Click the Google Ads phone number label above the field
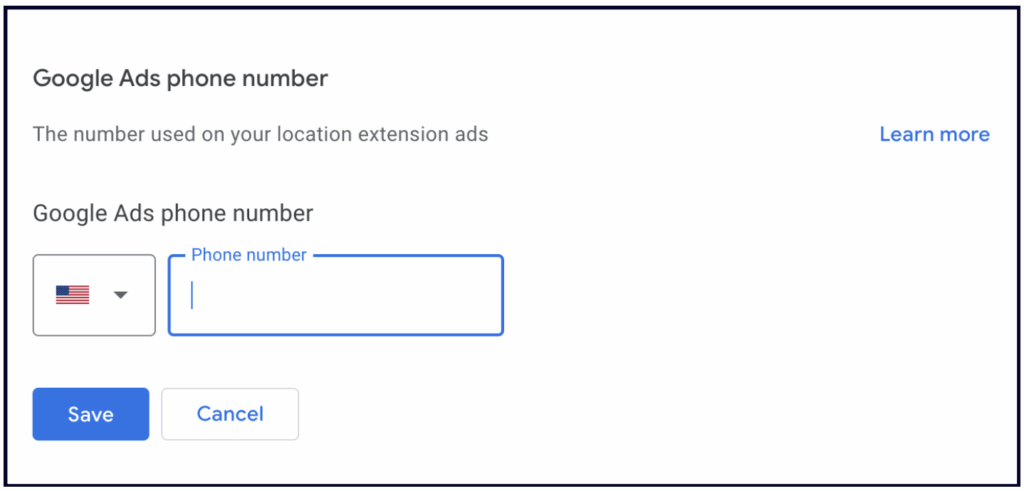This screenshot has width=1024, height=491. tap(173, 213)
